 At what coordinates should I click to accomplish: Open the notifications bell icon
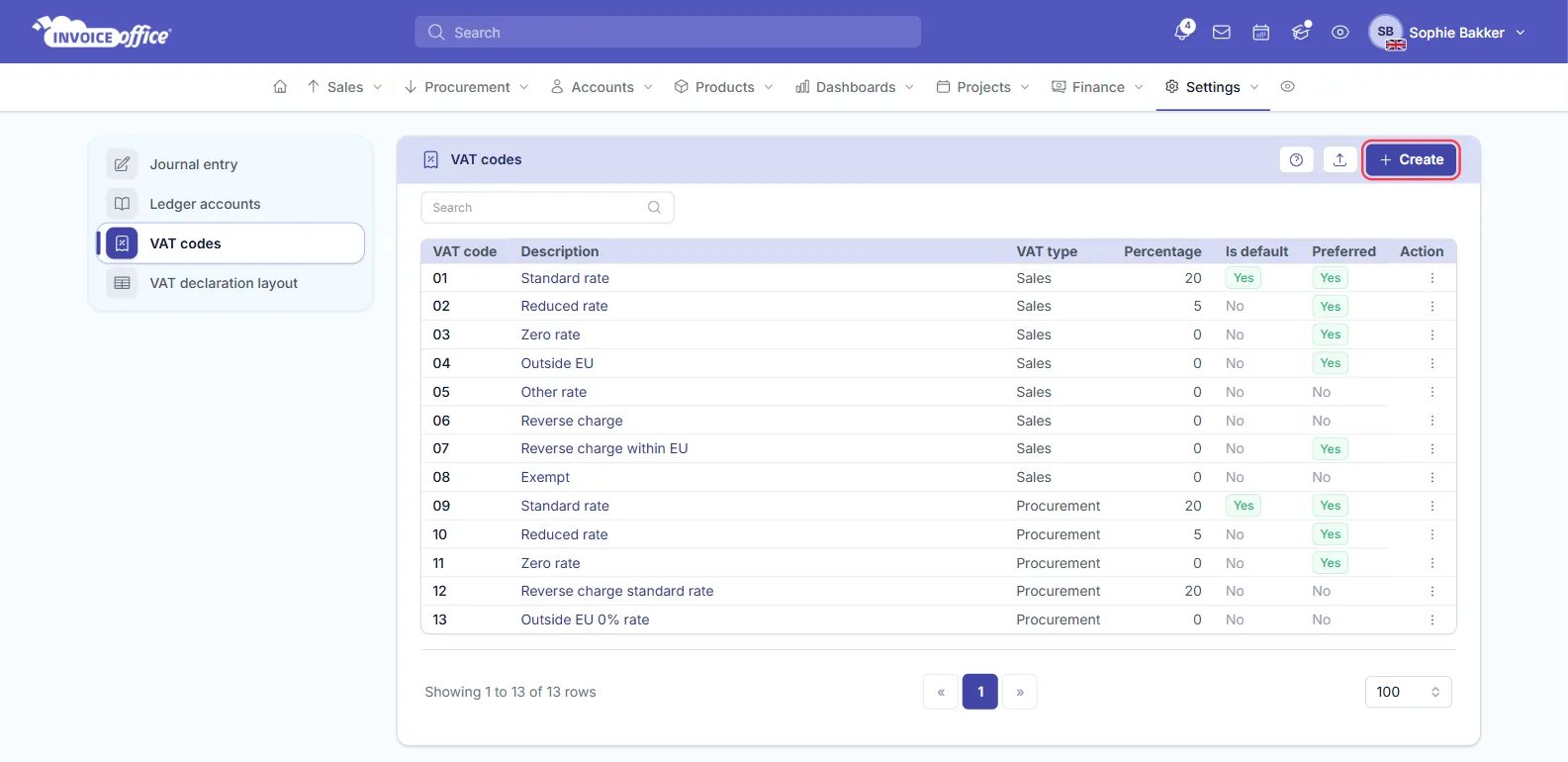1182,32
